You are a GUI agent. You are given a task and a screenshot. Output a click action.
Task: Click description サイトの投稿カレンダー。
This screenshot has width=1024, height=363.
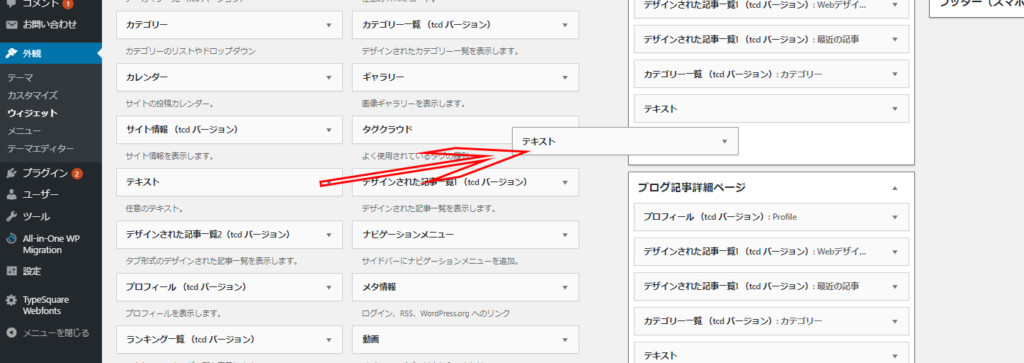(x=170, y=104)
